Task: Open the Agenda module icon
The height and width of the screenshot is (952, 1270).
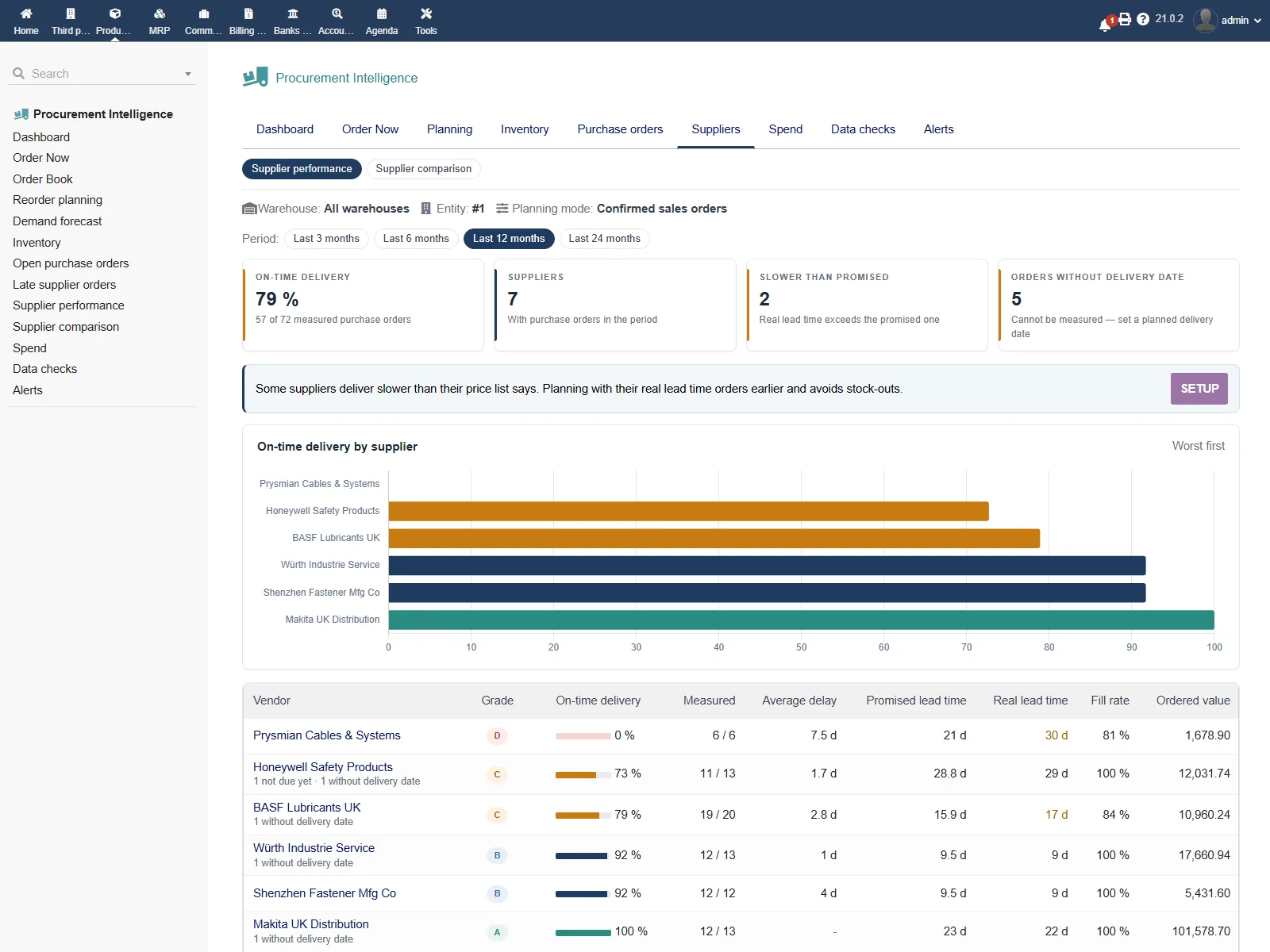Action: click(x=382, y=13)
